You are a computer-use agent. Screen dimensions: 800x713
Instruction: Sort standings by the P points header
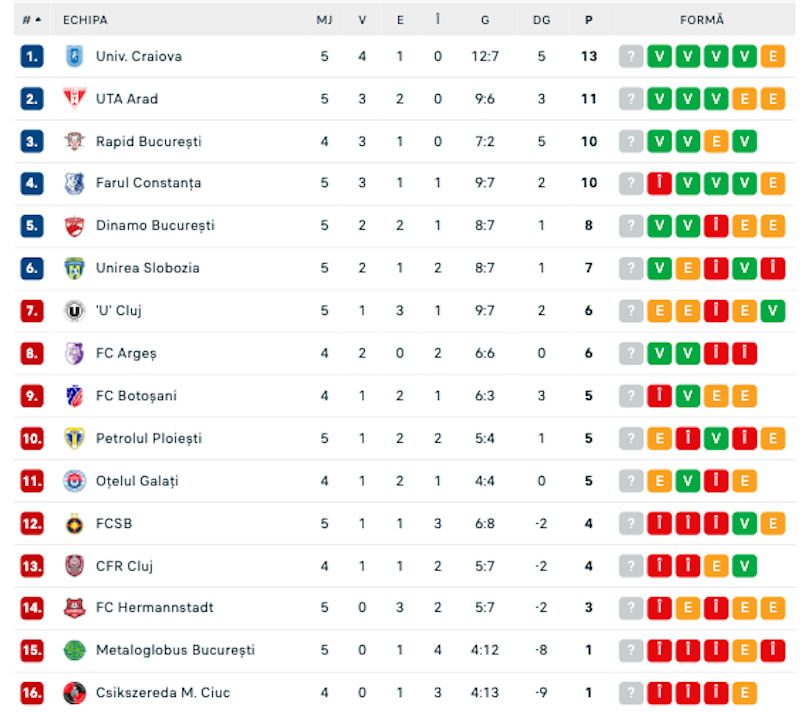tap(589, 20)
